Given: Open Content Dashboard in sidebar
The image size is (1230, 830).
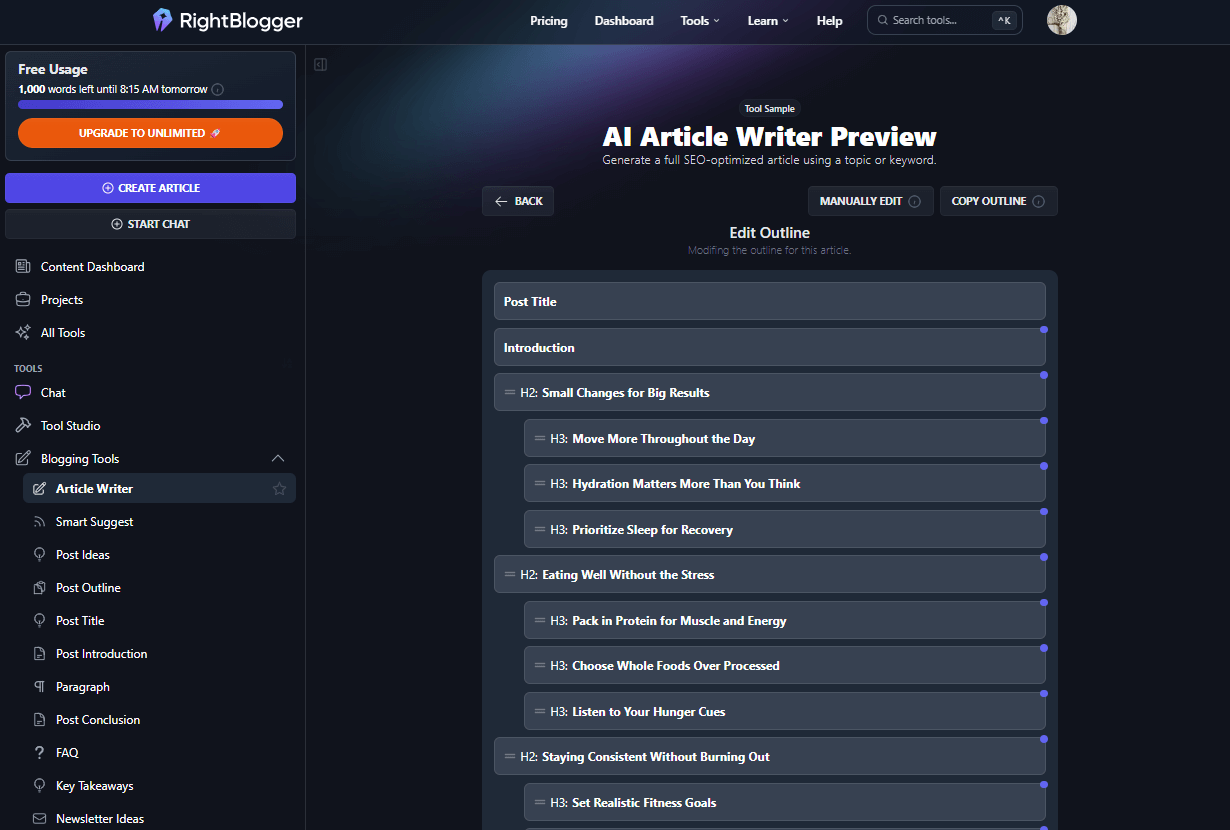Looking at the screenshot, I should (92, 267).
